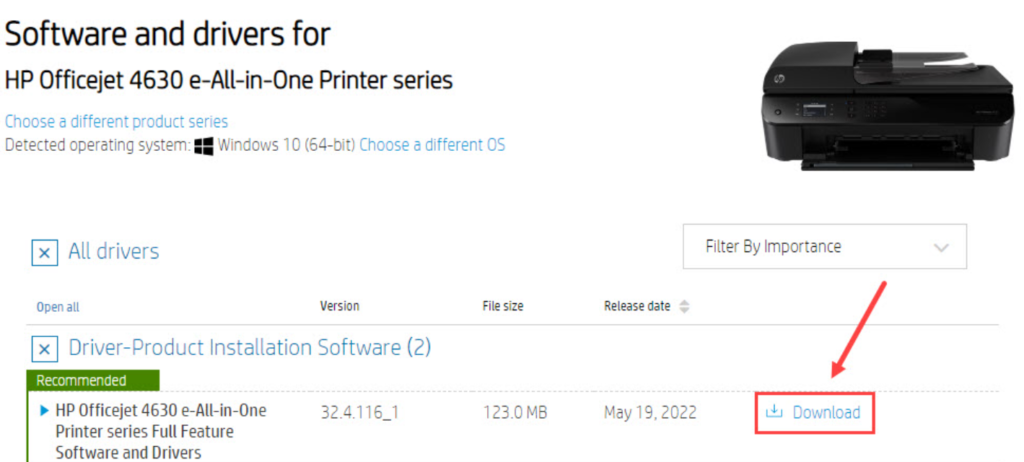The image size is (1024, 462).
Task: Click the download arrow icon beside Download
Action: coord(773,412)
